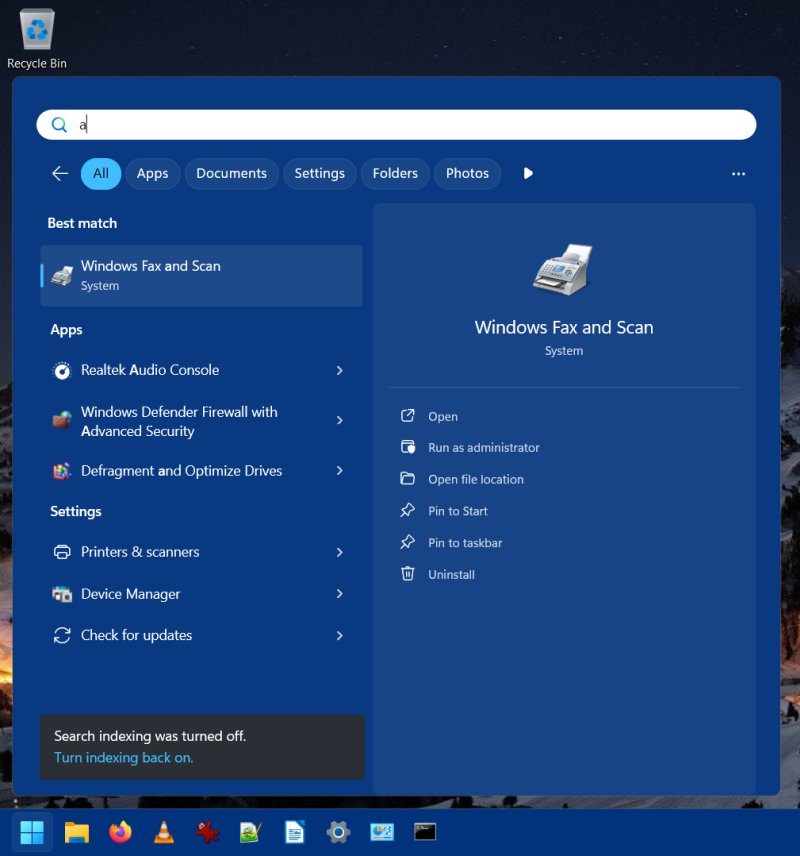Select the Recycle Bin desktop icon
The width and height of the screenshot is (800, 856).
tap(37, 39)
